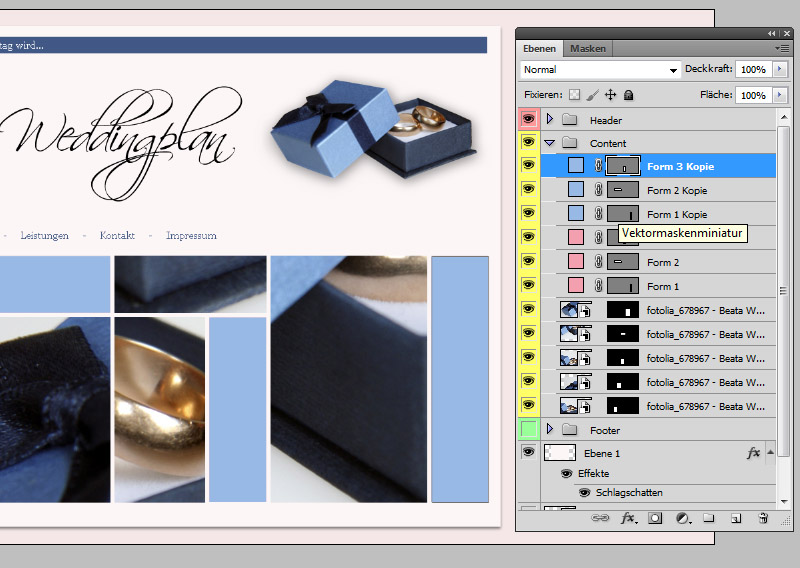Click the lock all padlock icon
Image resolution: width=800 pixels, height=568 pixels.
coord(628,95)
